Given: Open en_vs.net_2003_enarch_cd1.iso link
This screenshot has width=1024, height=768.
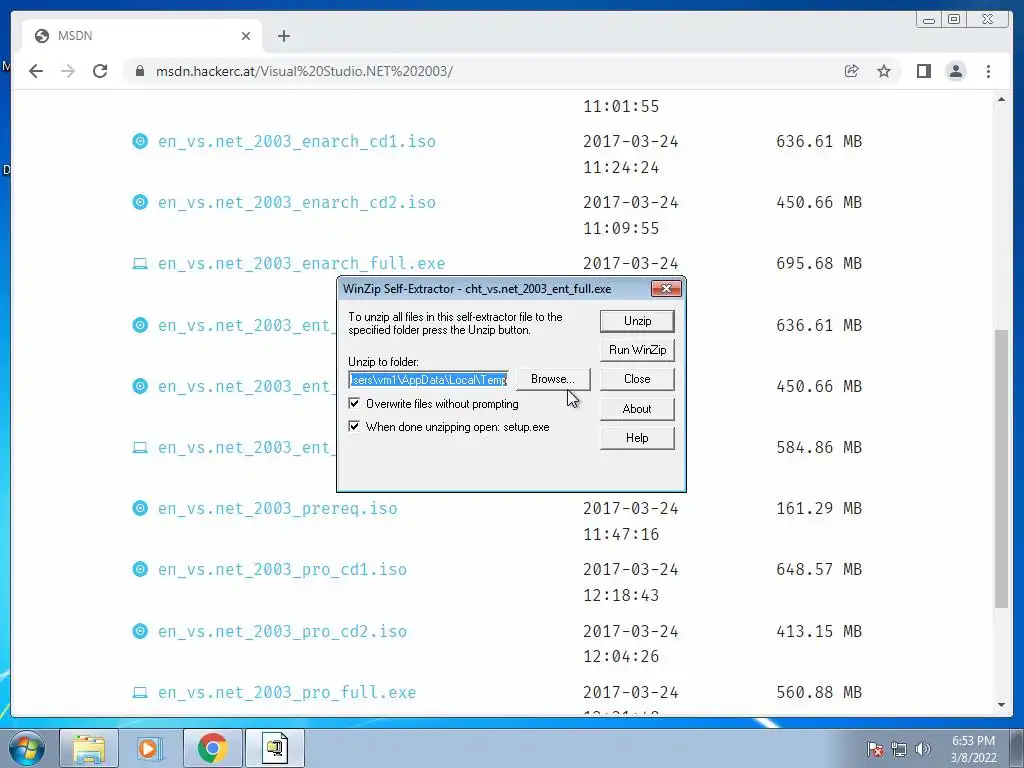Looking at the screenshot, I should (296, 142).
